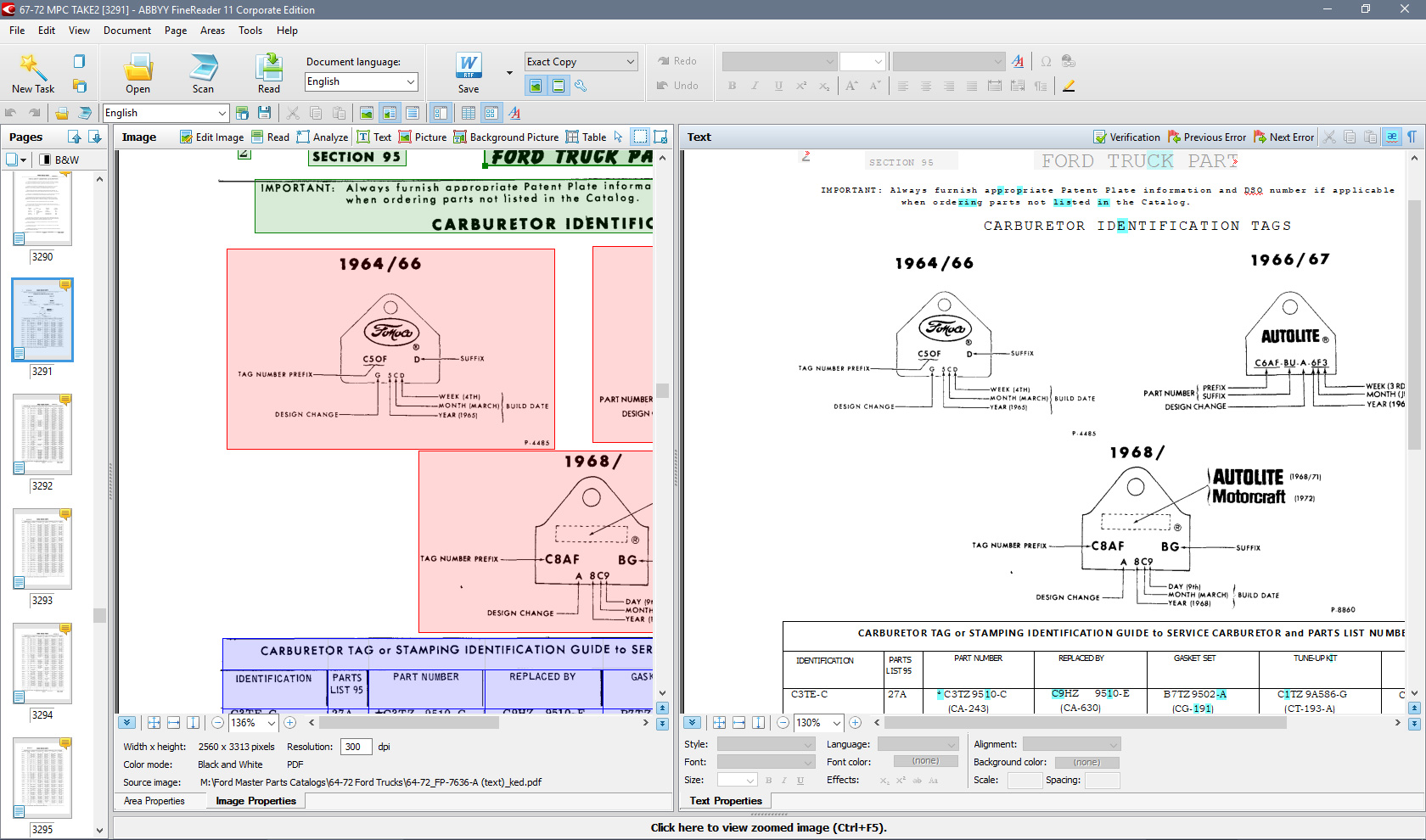Viewport: 1426px width, 840px height.
Task: Jump to Next Error
Action: tap(1284, 137)
